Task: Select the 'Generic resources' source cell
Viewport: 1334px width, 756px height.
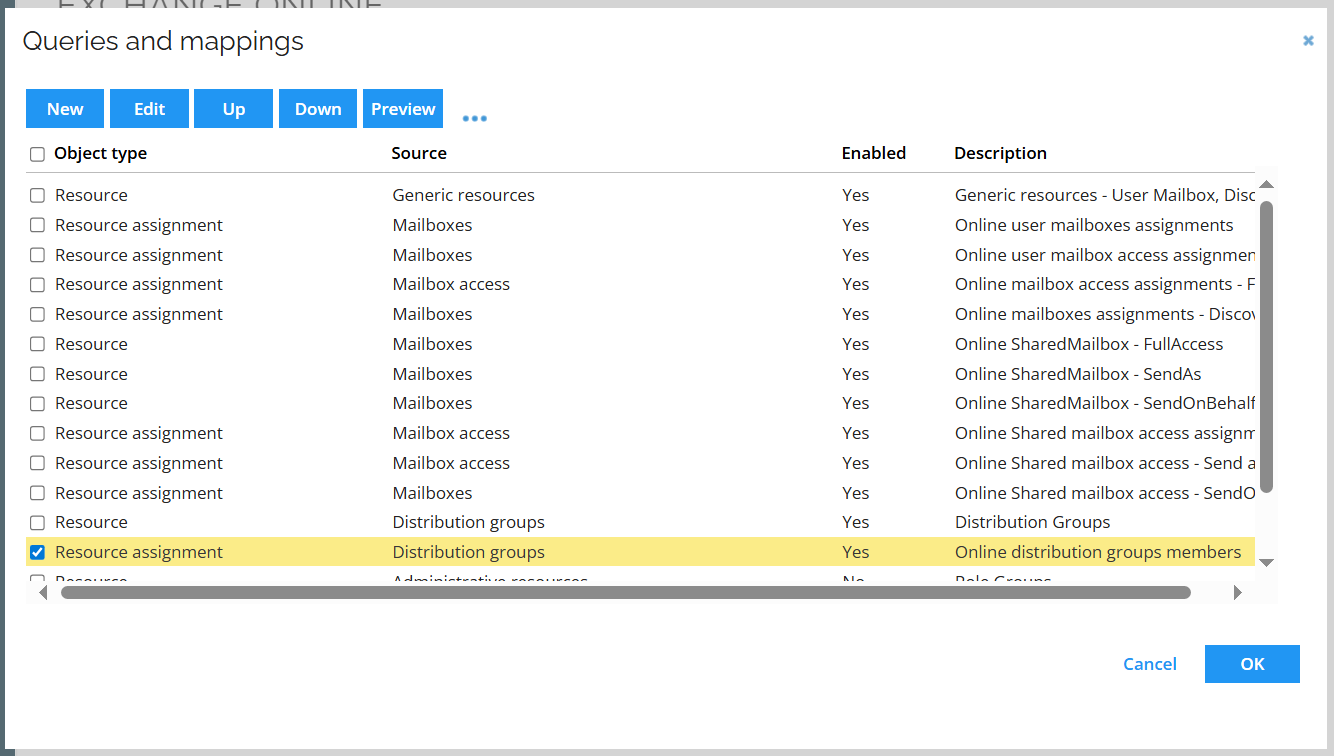Action: tap(463, 195)
